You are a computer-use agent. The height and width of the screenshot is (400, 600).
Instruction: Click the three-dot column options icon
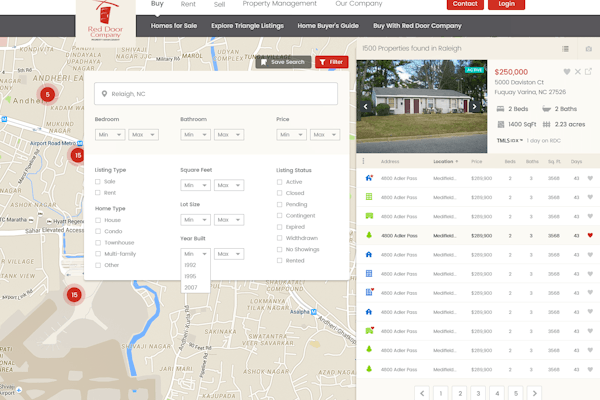[x=363, y=161]
